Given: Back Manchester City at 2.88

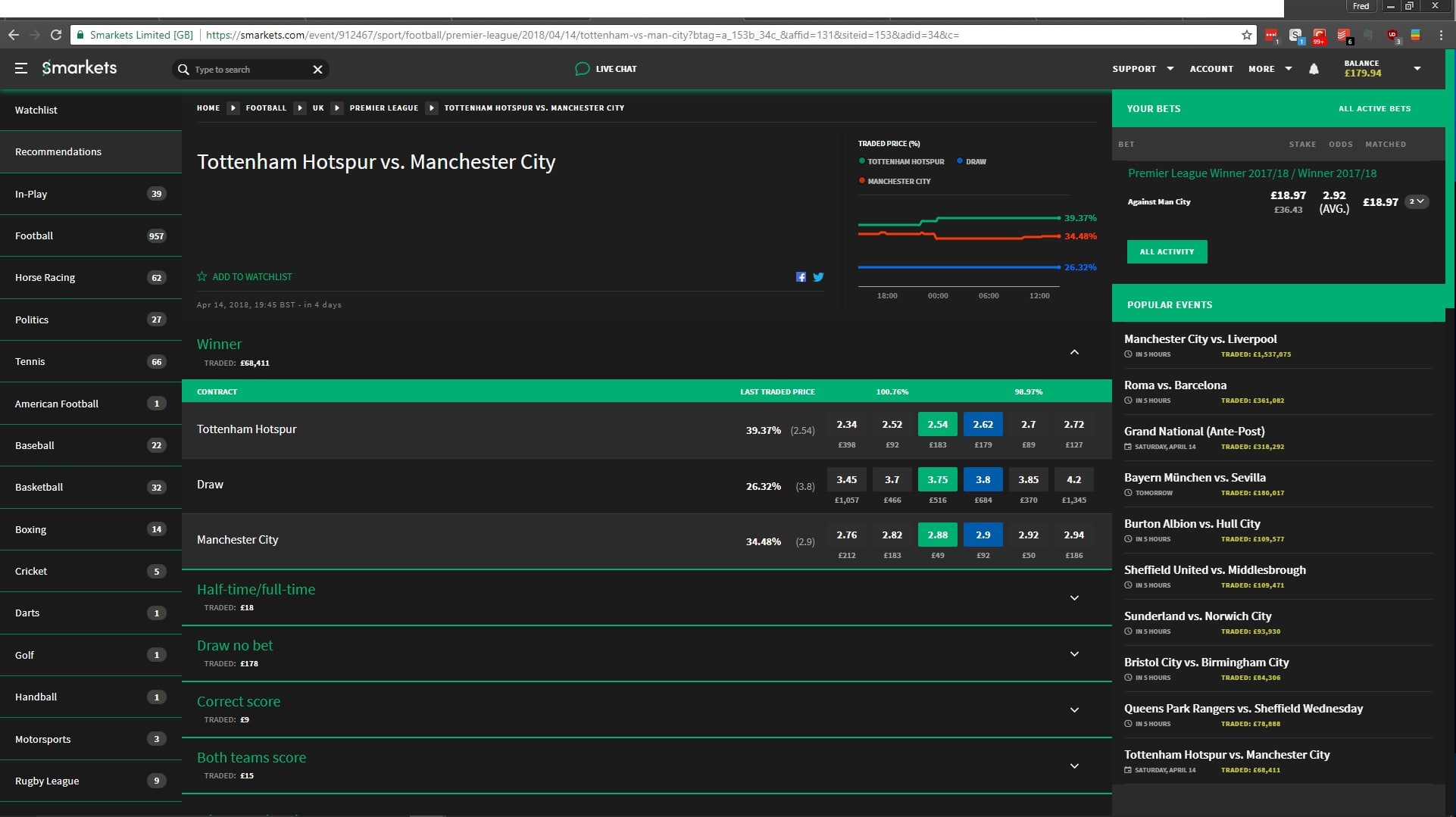Looking at the screenshot, I should tap(938, 535).
